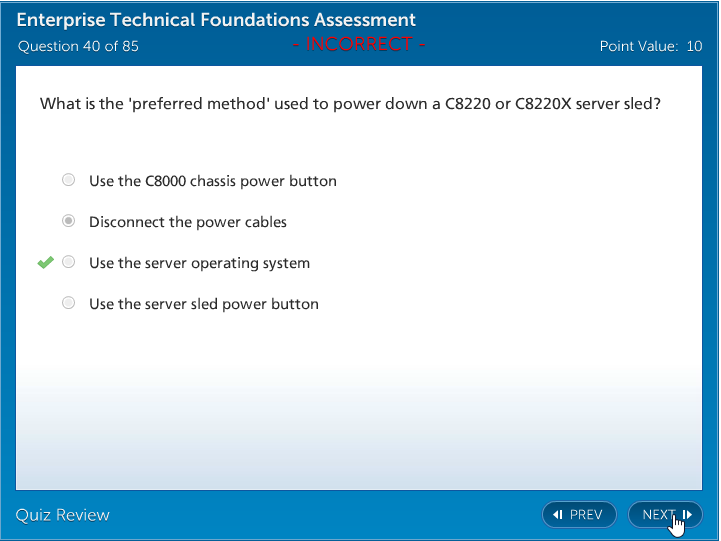Viewport: 721px width, 541px height.
Task: Click the red INCORRECT status label
Action: [x=359, y=45]
